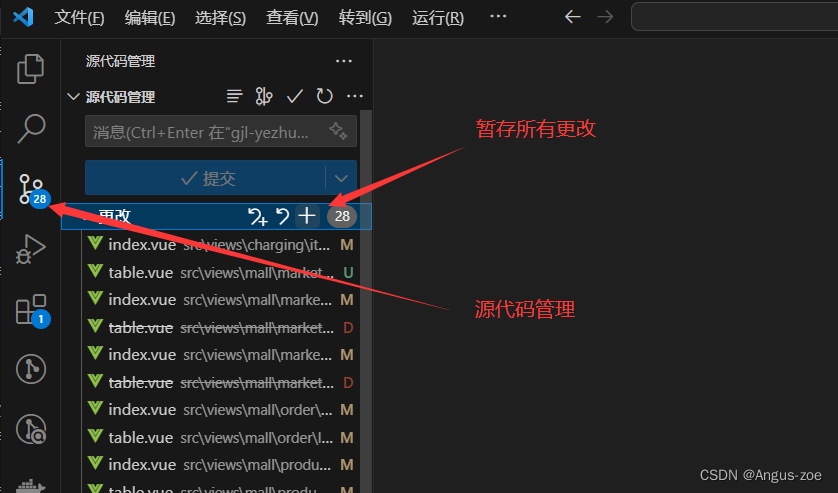
Task: Open the 查看(V) menu
Action: coord(292,18)
